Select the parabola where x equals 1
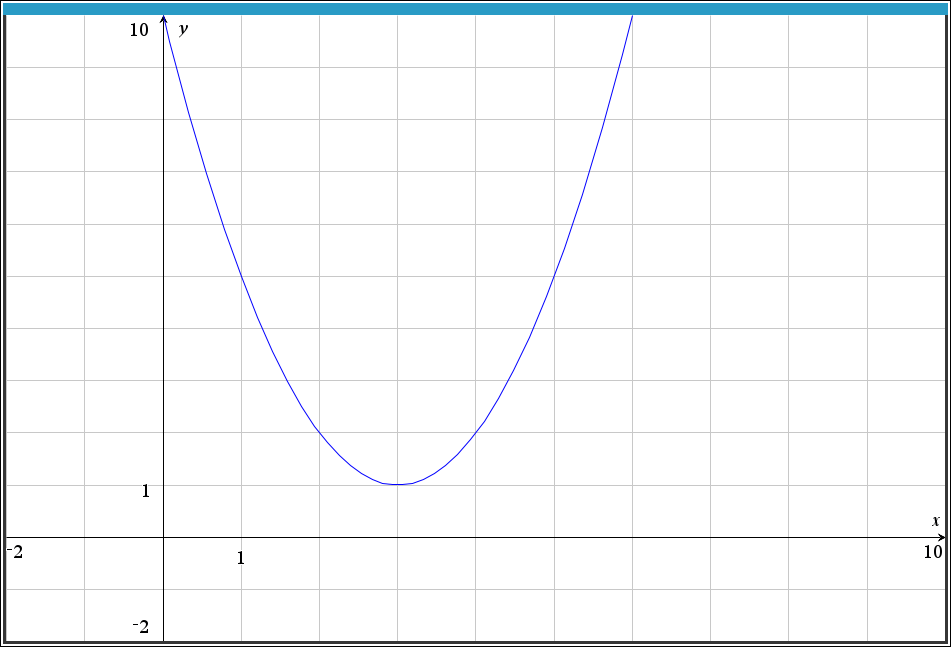The height and width of the screenshot is (647, 951). [x=241, y=276]
